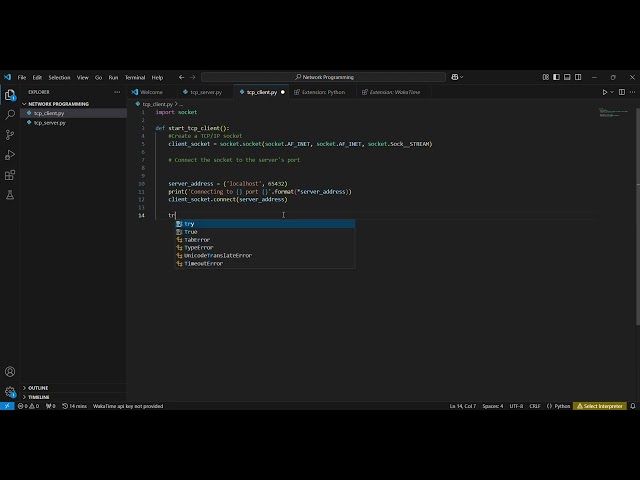640x480 pixels.
Task: Click the WakaTime 14 mins status item
Action: [75, 406]
